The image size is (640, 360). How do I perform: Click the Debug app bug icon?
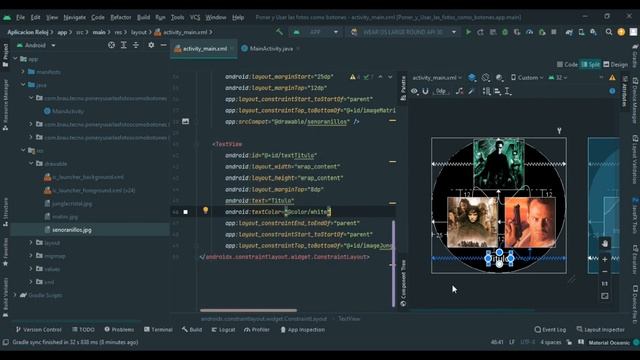(505, 32)
